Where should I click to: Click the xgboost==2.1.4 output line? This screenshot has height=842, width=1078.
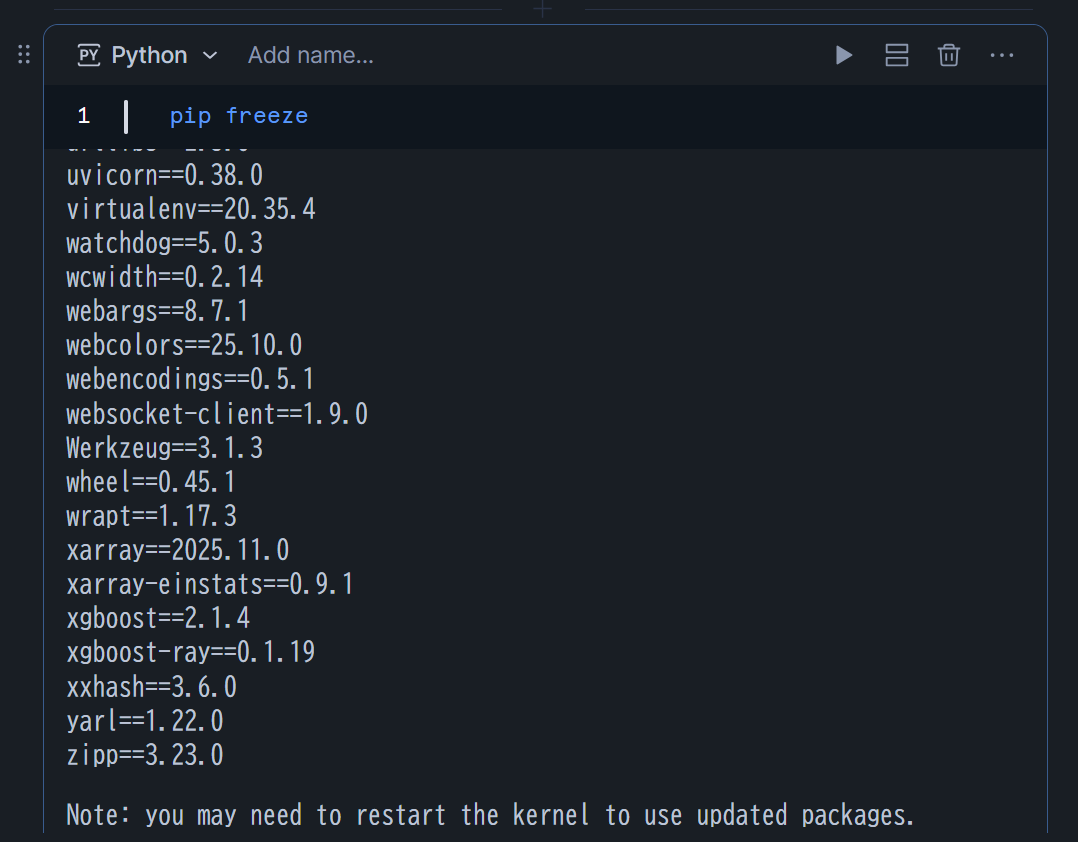[x=158, y=618]
